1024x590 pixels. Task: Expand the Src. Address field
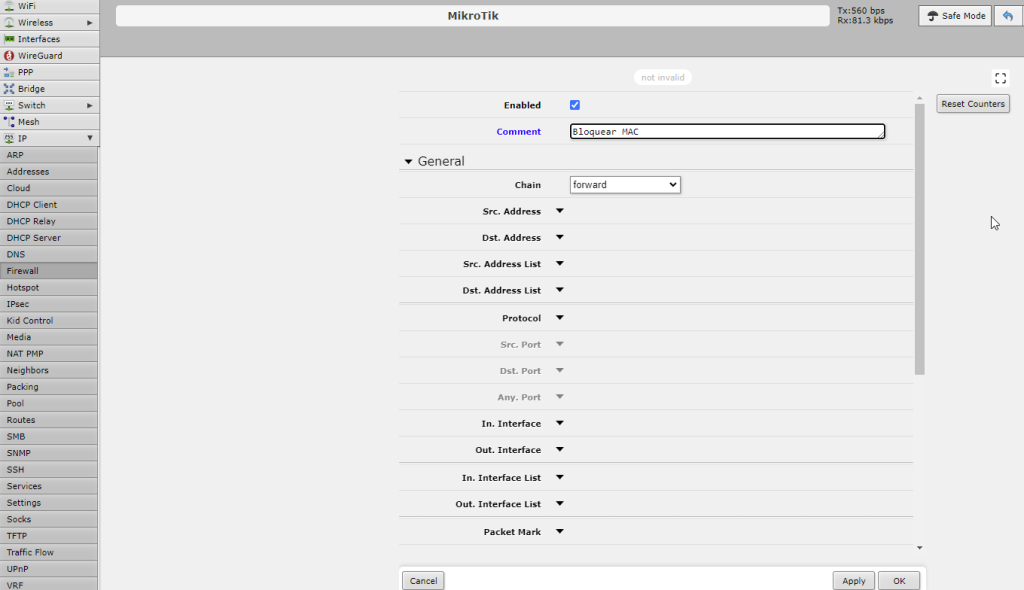pos(559,211)
